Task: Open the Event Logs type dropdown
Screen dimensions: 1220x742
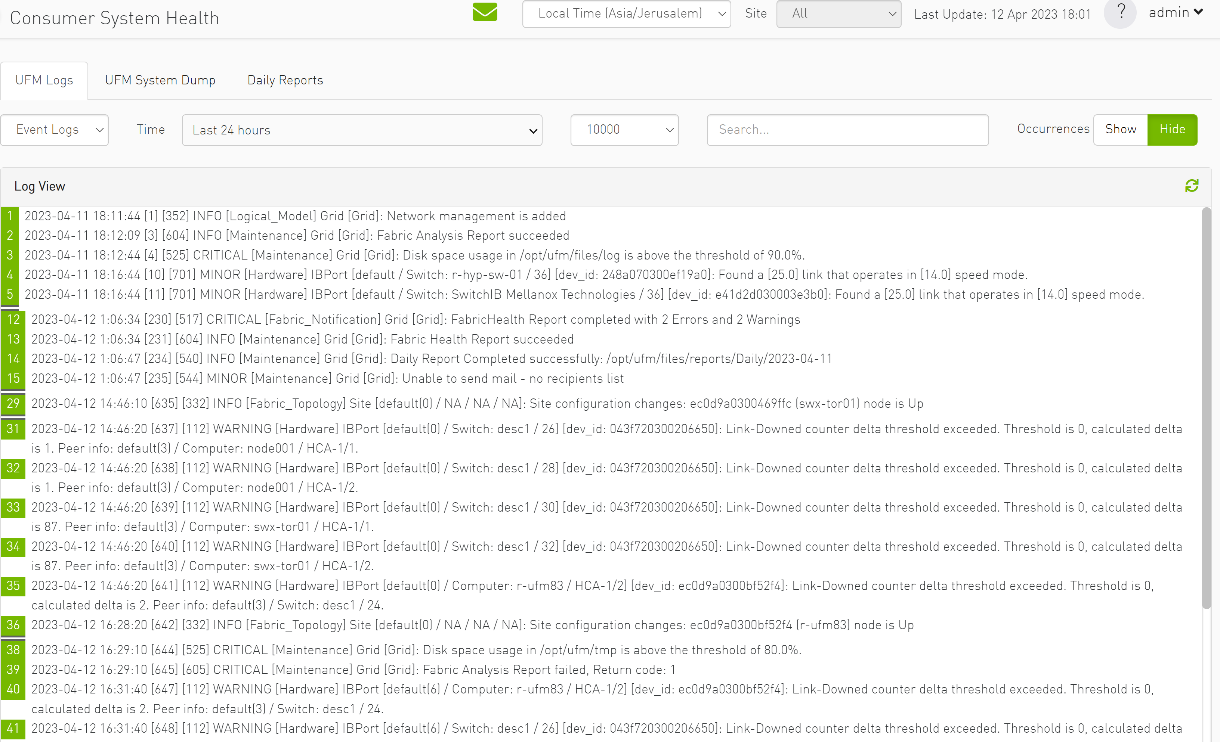Action: (55, 130)
